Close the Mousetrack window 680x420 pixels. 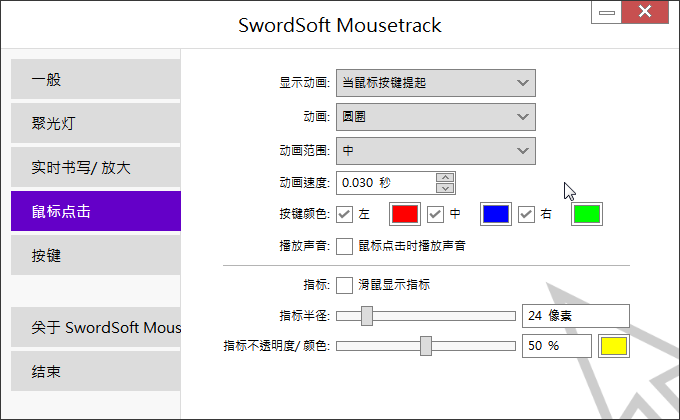pos(645,12)
